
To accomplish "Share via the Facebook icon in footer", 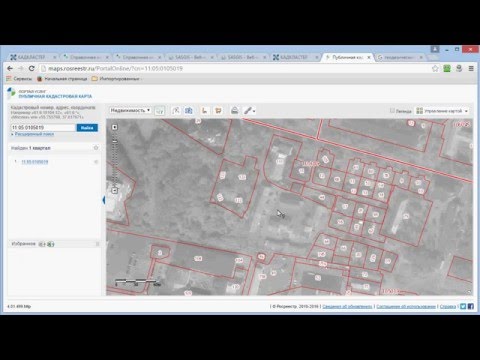I will click(470, 306).
